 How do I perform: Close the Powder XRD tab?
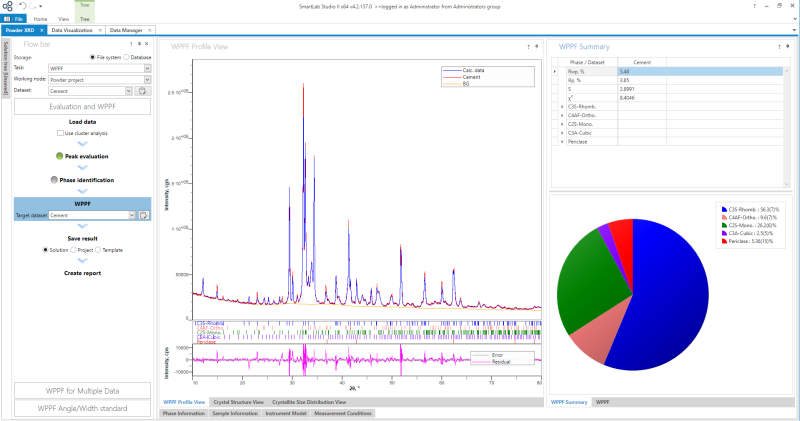tap(42, 30)
